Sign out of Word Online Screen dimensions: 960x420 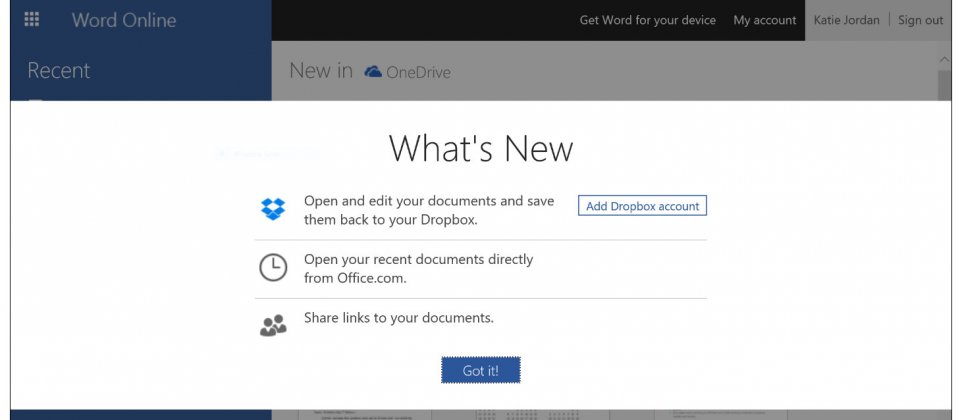coord(920,20)
